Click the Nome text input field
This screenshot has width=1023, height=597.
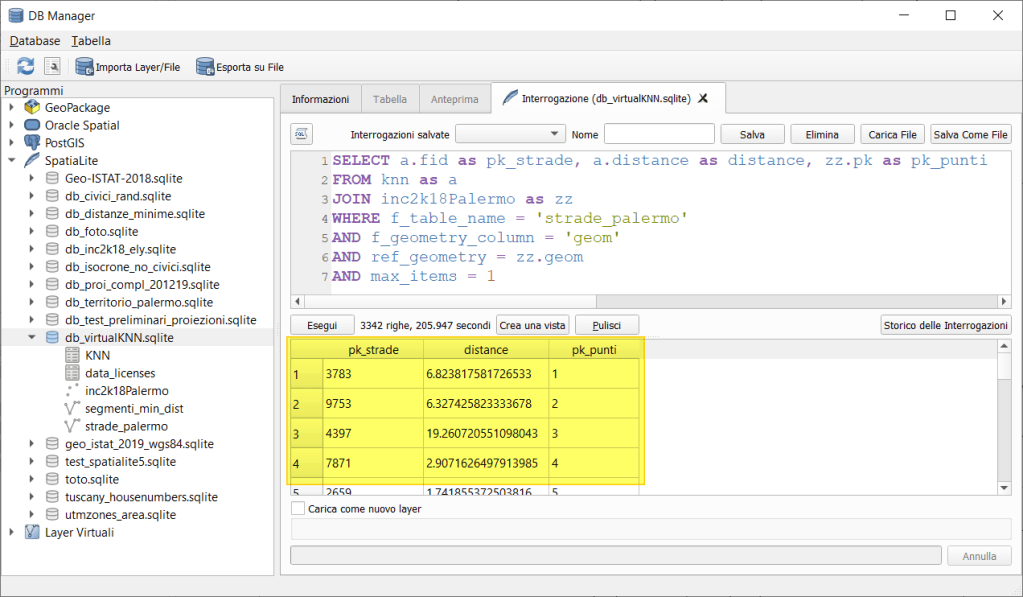659,134
